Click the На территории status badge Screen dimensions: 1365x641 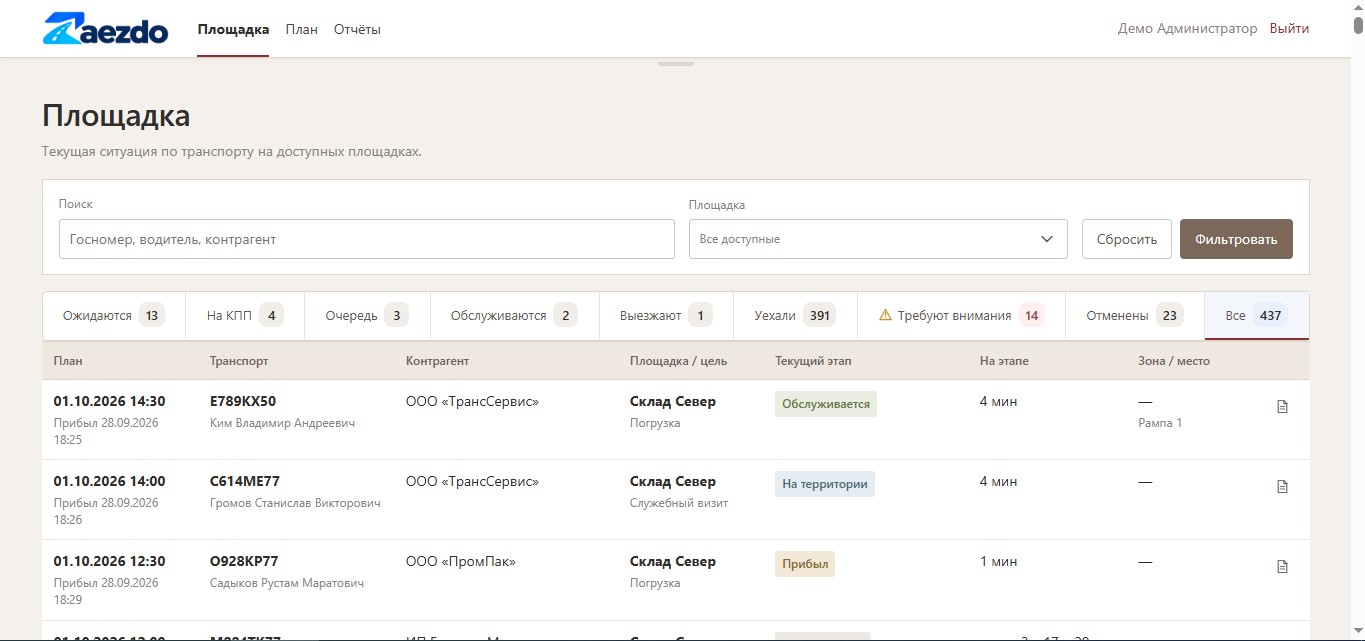click(x=825, y=484)
